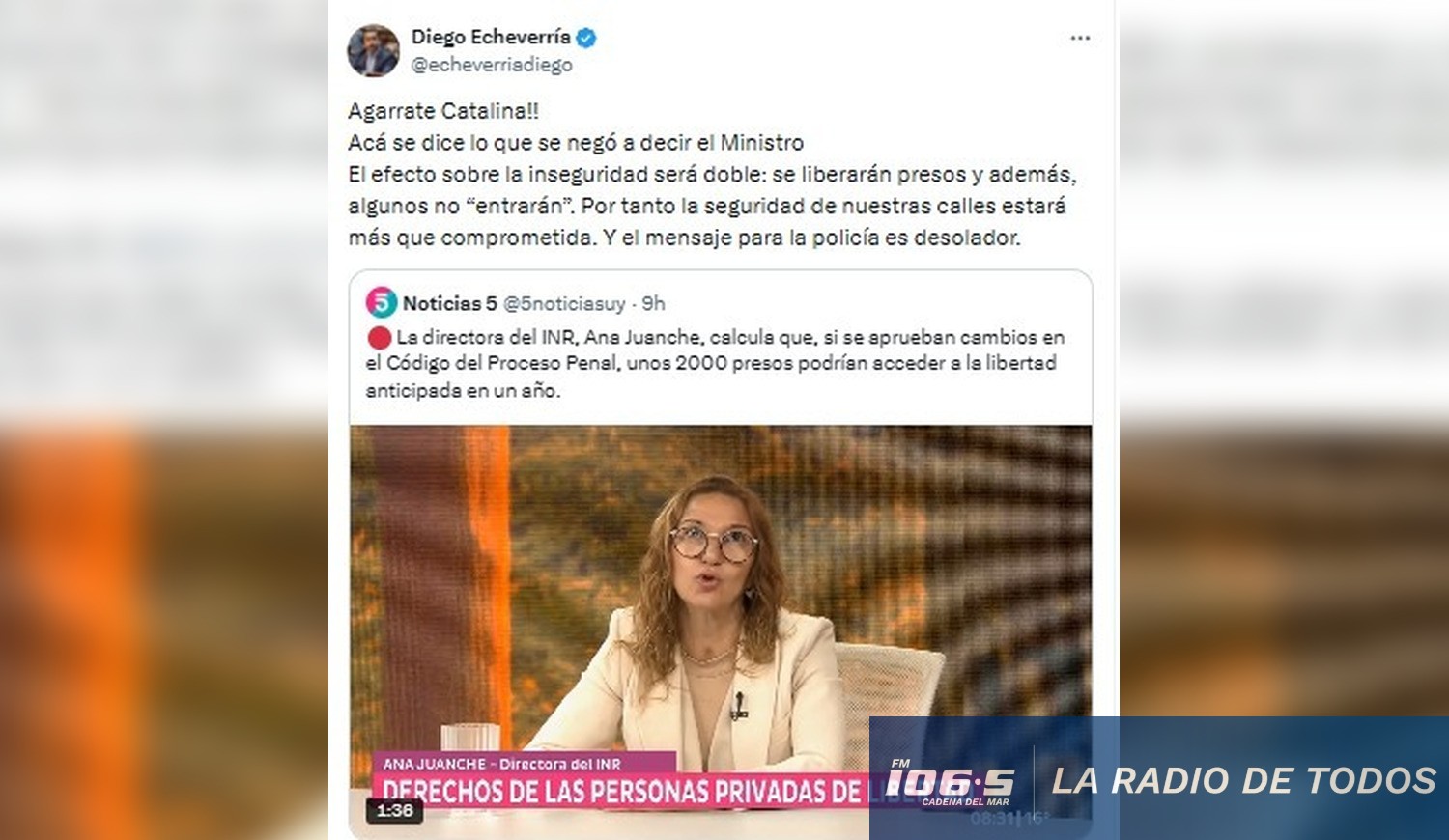
Task: Click the FM 106.5 Cadena del Mar logo
Action: click(950, 782)
